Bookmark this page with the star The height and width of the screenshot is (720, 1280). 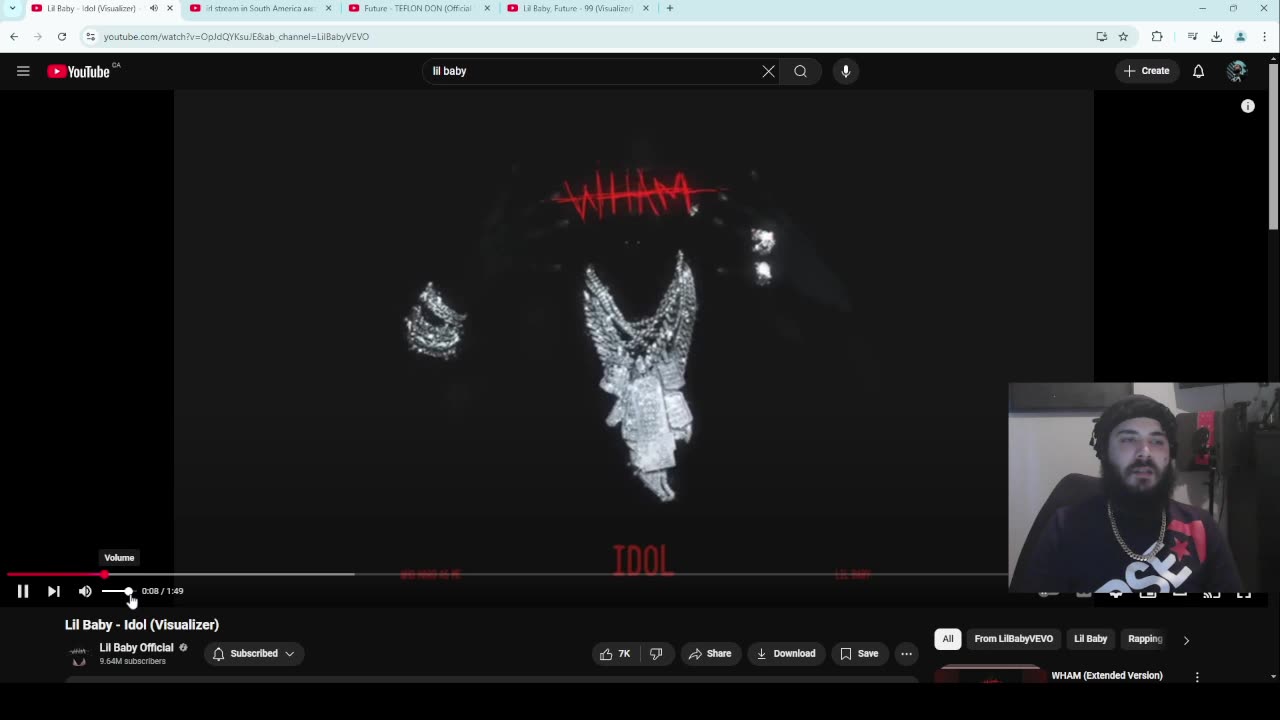(x=1123, y=36)
